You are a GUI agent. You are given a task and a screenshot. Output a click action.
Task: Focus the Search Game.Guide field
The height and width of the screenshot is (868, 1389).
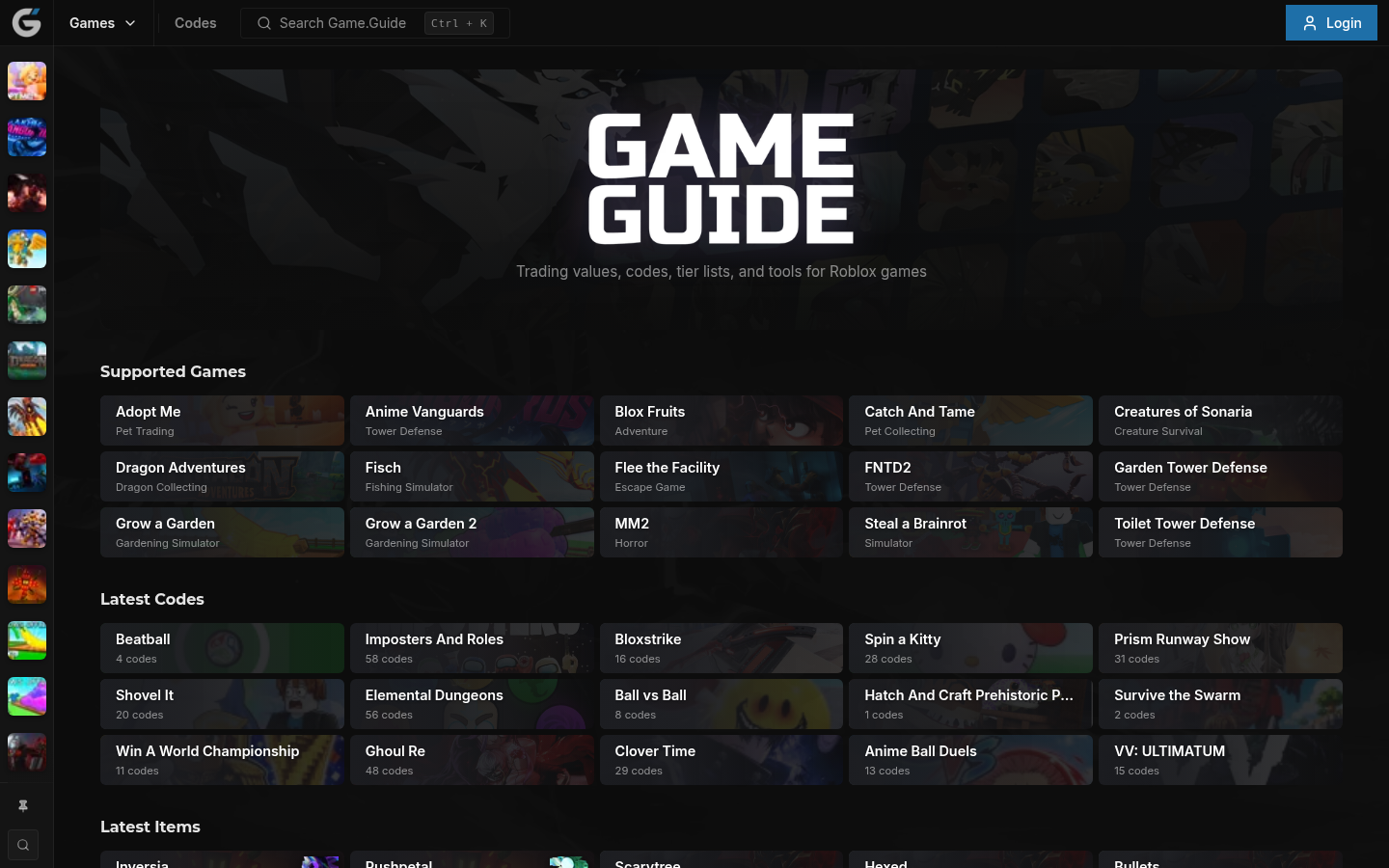[375, 23]
